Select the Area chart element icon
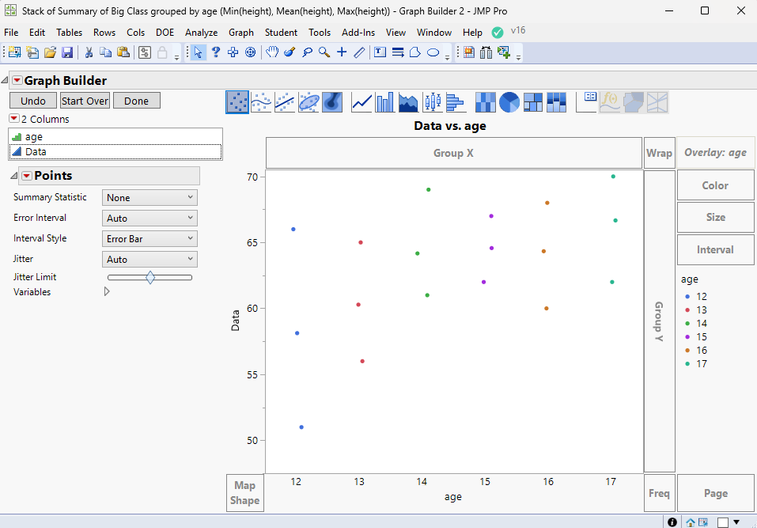 tap(408, 102)
